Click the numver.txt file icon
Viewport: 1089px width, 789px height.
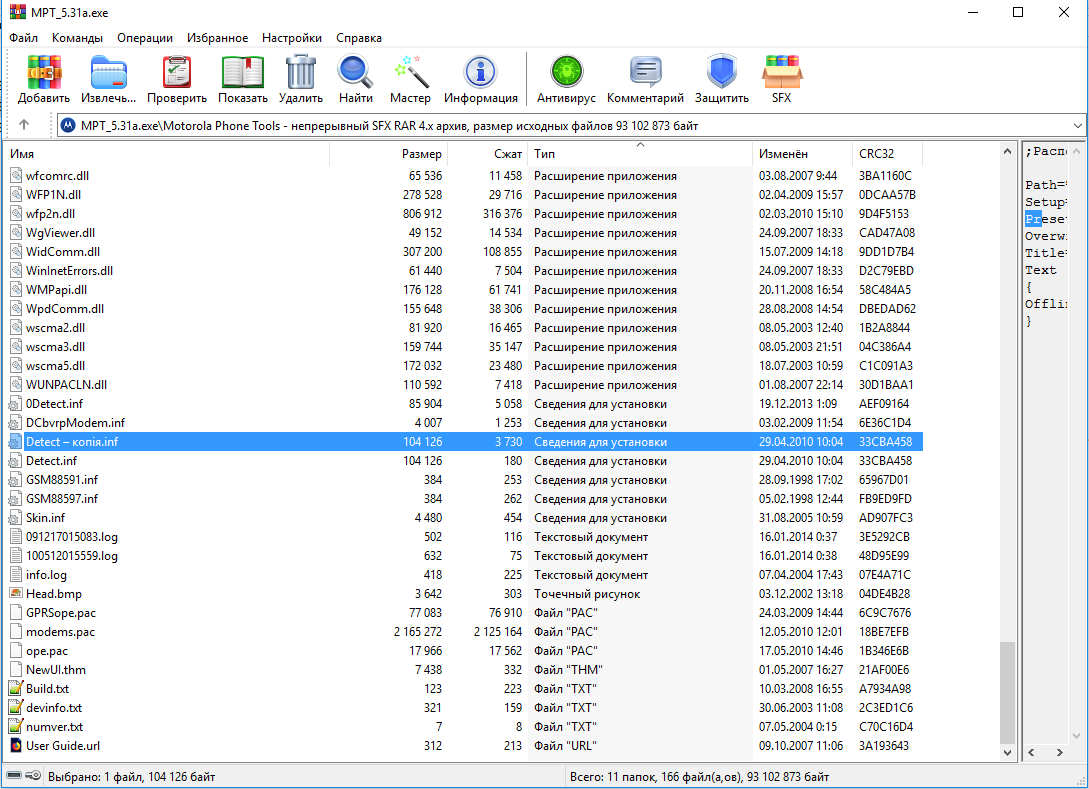click(x=15, y=726)
